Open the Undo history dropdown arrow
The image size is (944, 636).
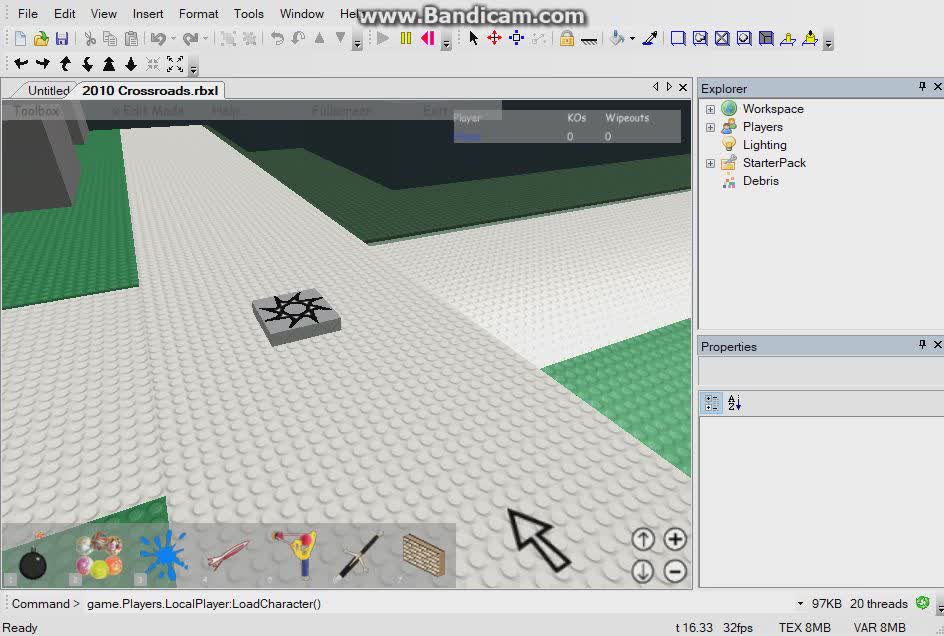pyautogui.click(x=174, y=39)
